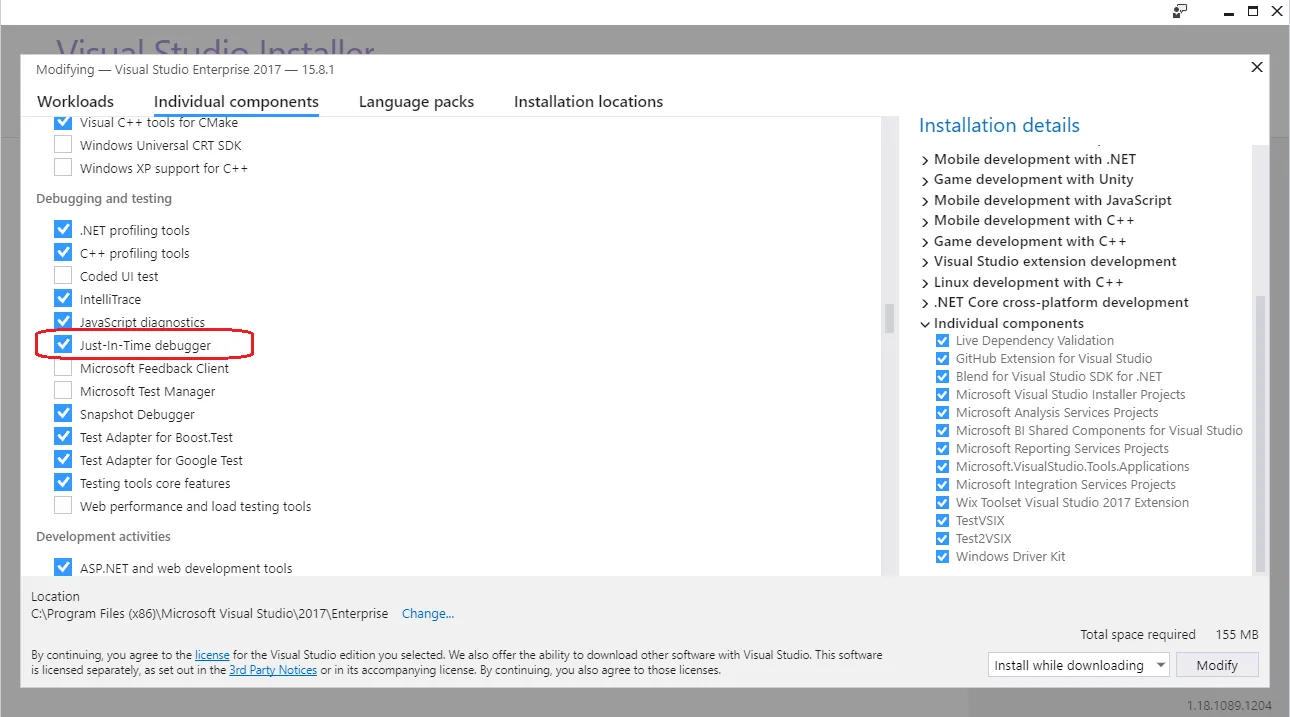This screenshot has width=1290, height=717.
Task: Toggle Microsoft.VisualStudio.Tools.Applications checkbox
Action: pos(942,467)
